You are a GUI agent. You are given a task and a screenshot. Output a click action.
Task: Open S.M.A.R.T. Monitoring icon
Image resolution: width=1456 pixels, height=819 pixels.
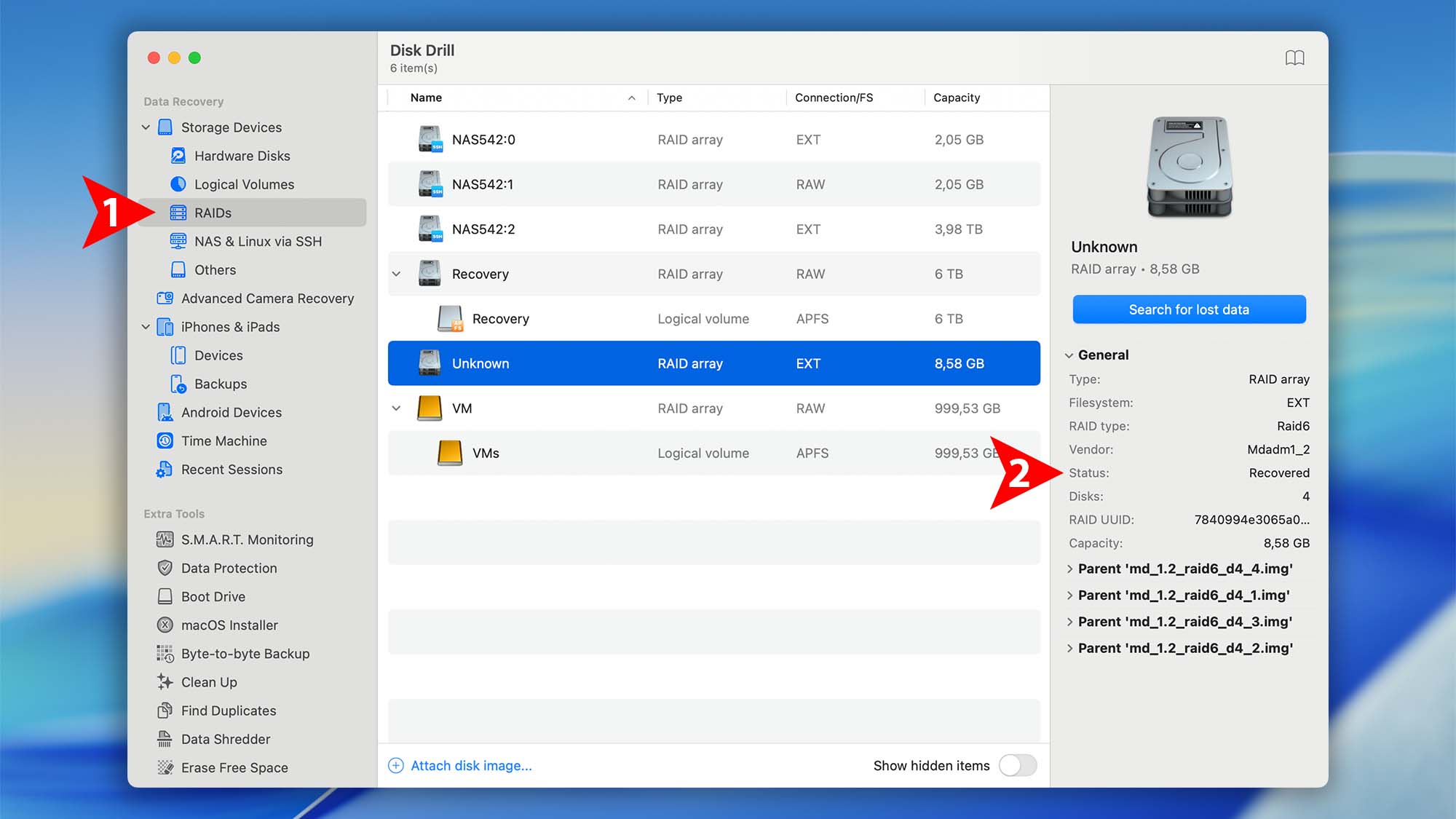tap(165, 539)
